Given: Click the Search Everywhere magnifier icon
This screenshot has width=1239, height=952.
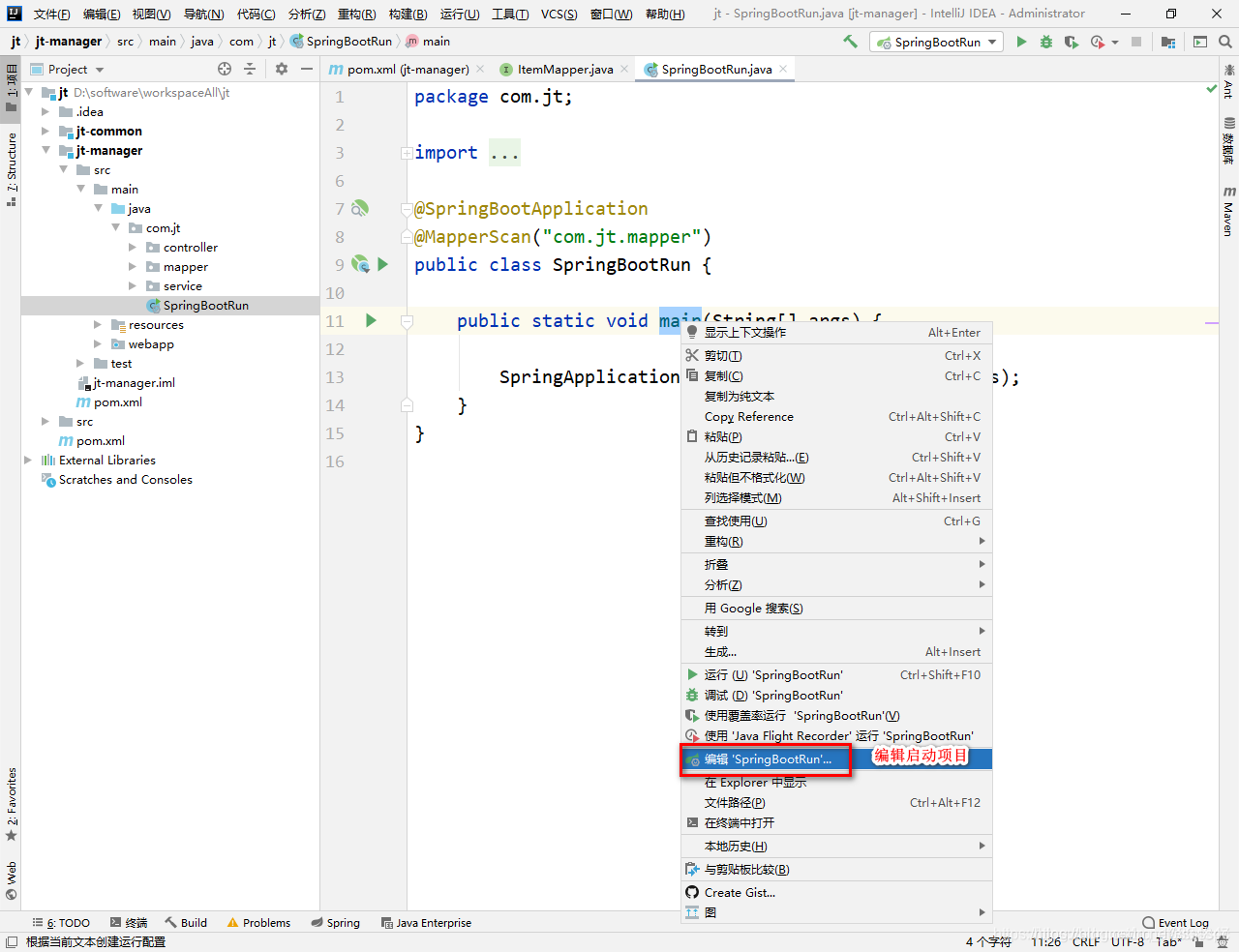Looking at the screenshot, I should click(x=1224, y=42).
